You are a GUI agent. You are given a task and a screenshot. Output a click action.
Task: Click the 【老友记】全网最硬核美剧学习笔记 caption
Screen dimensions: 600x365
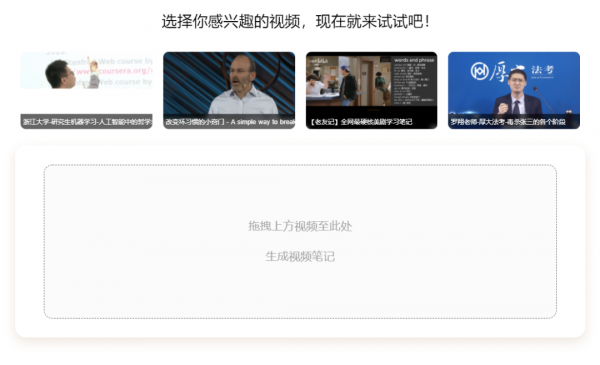361,122
